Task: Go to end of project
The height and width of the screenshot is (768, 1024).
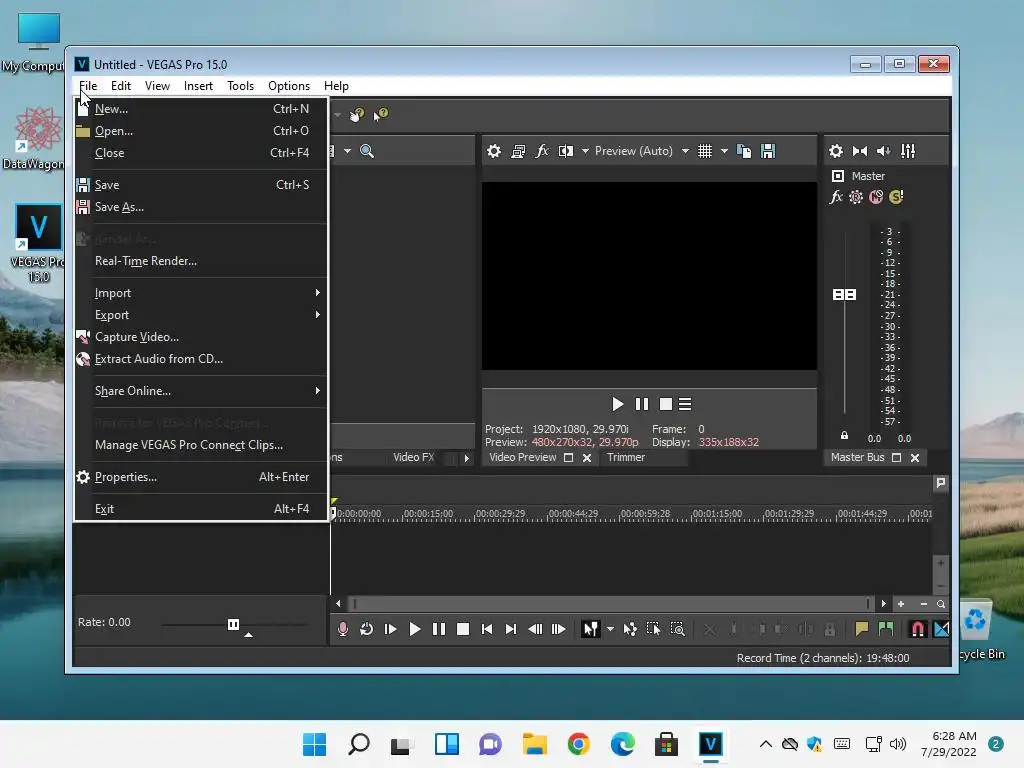Action: (x=511, y=629)
